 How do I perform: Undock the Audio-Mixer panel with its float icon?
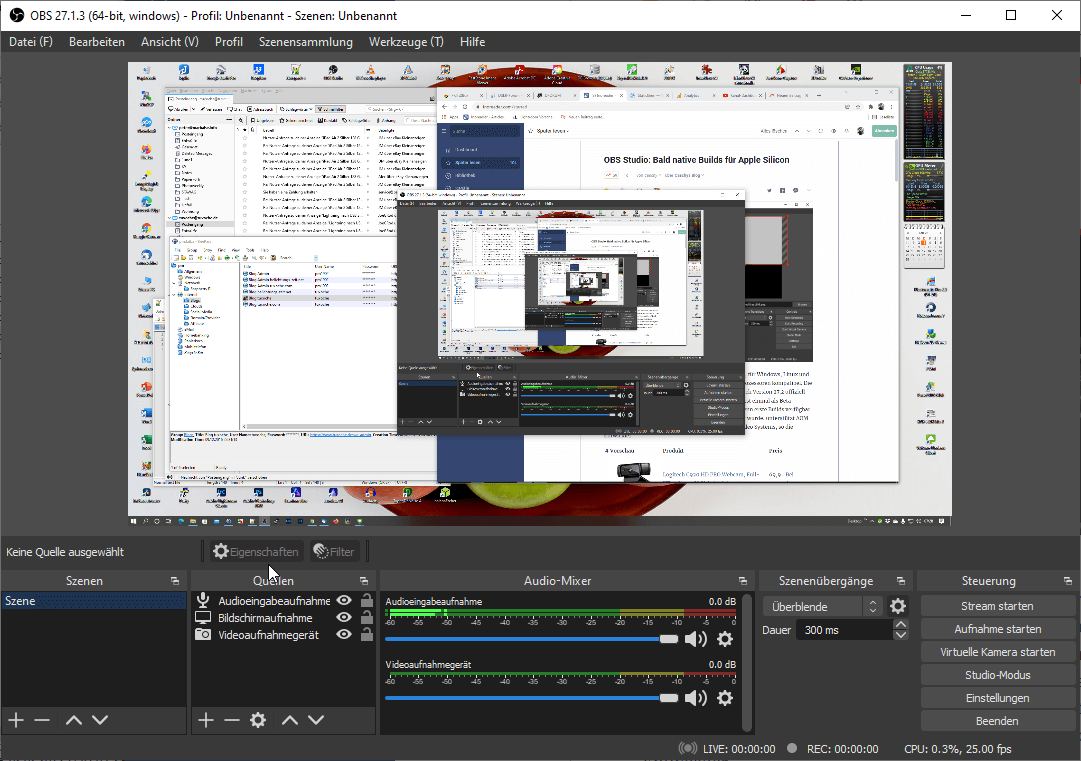(742, 581)
